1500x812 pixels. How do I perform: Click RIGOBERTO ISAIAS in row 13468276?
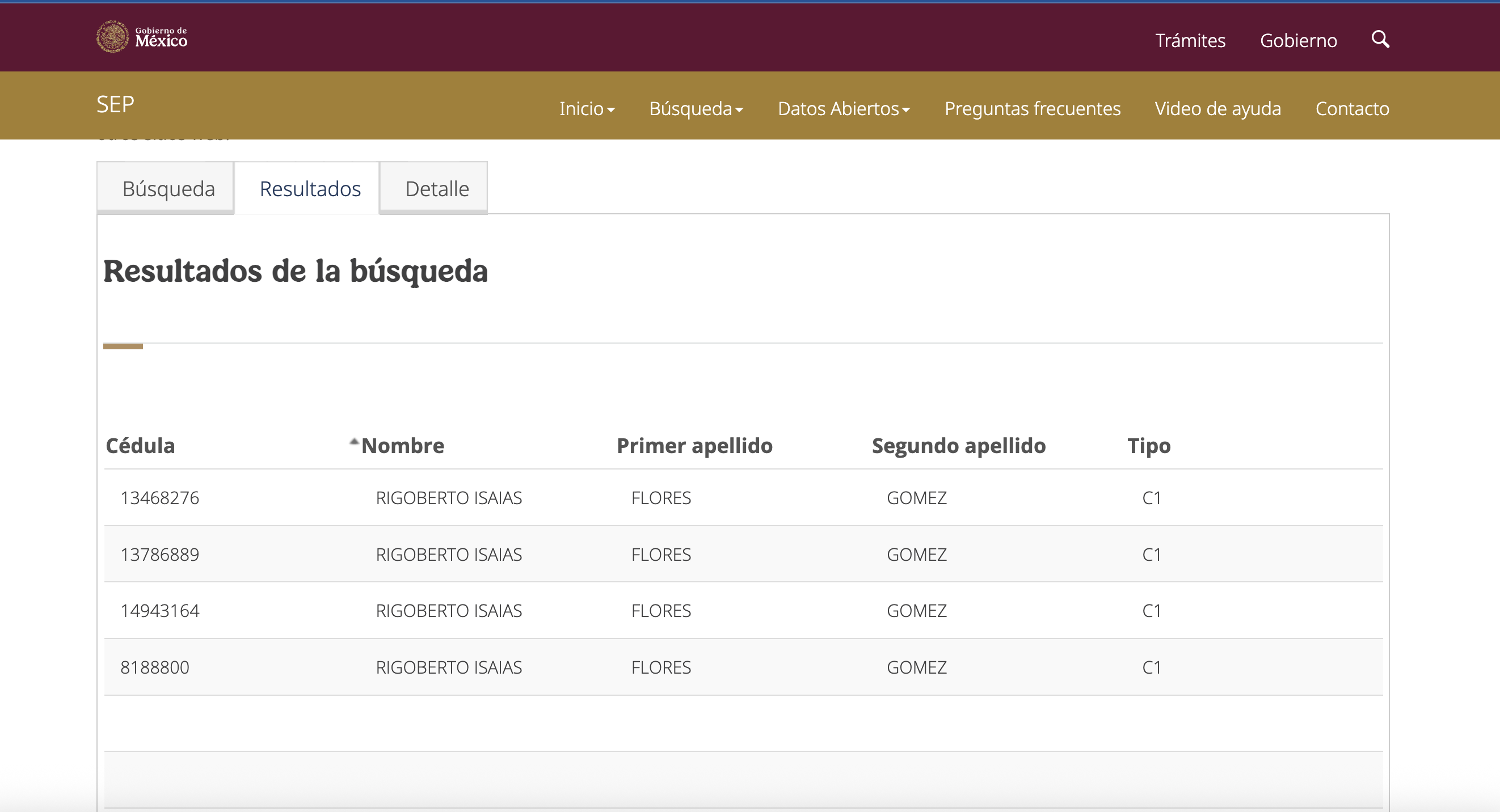pyautogui.click(x=449, y=498)
